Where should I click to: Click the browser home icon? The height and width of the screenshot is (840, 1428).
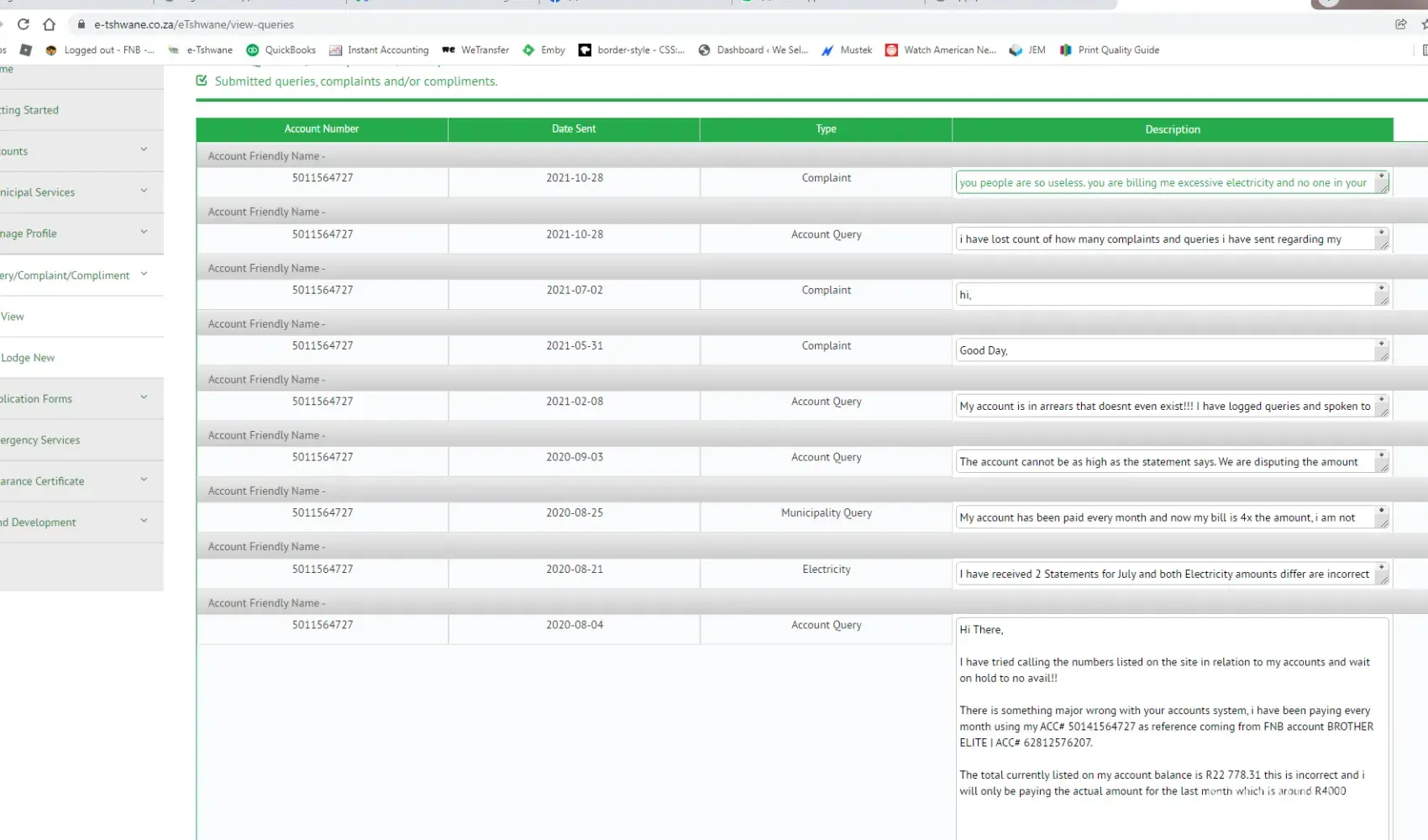tap(50, 24)
